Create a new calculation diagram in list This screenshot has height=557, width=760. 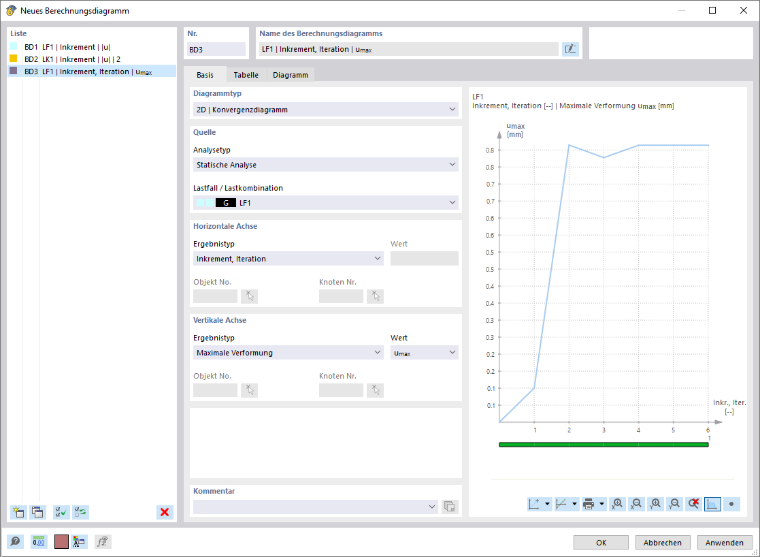(18, 512)
